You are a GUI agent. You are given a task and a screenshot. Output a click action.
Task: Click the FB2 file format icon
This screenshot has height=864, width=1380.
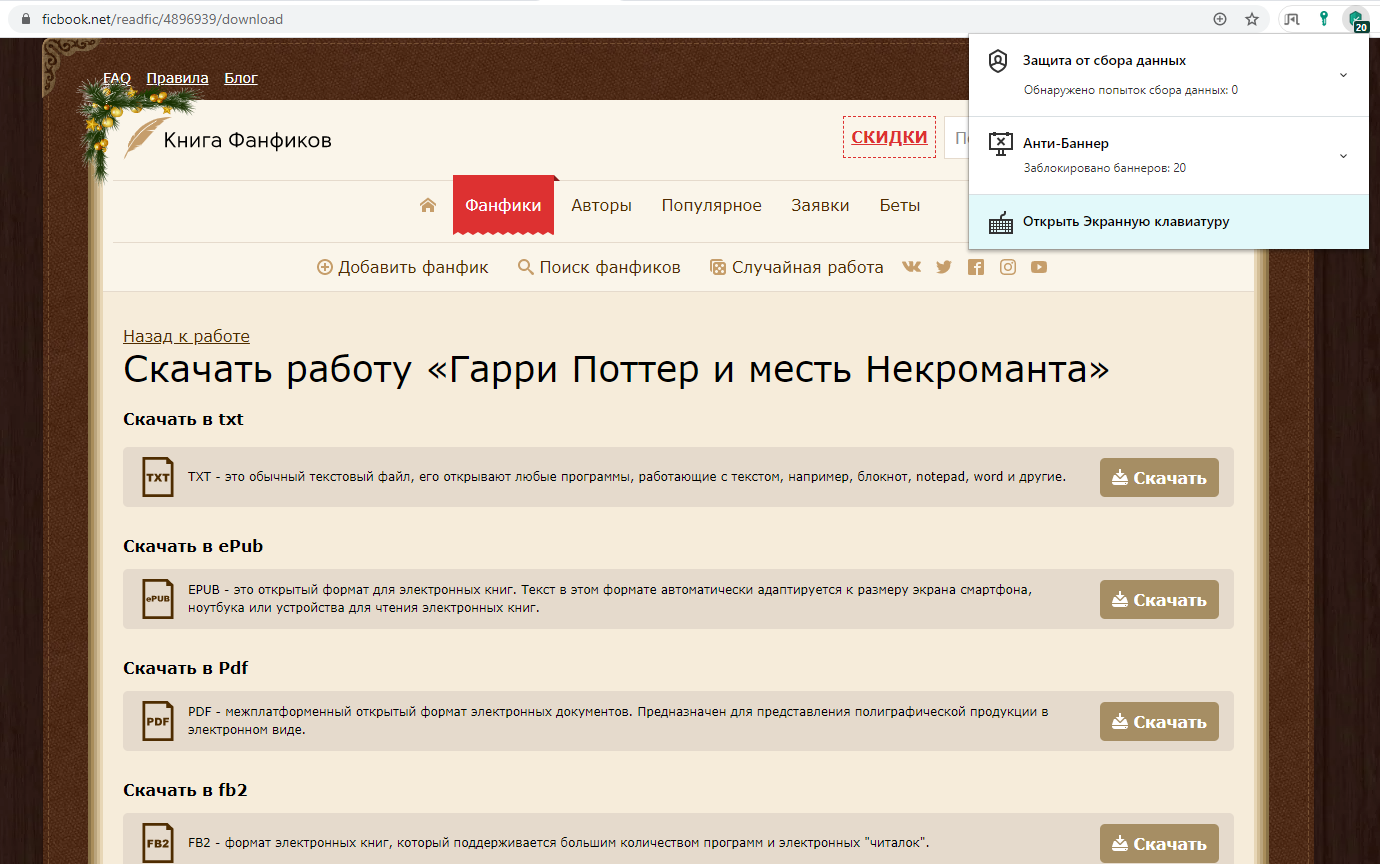pyautogui.click(x=158, y=843)
